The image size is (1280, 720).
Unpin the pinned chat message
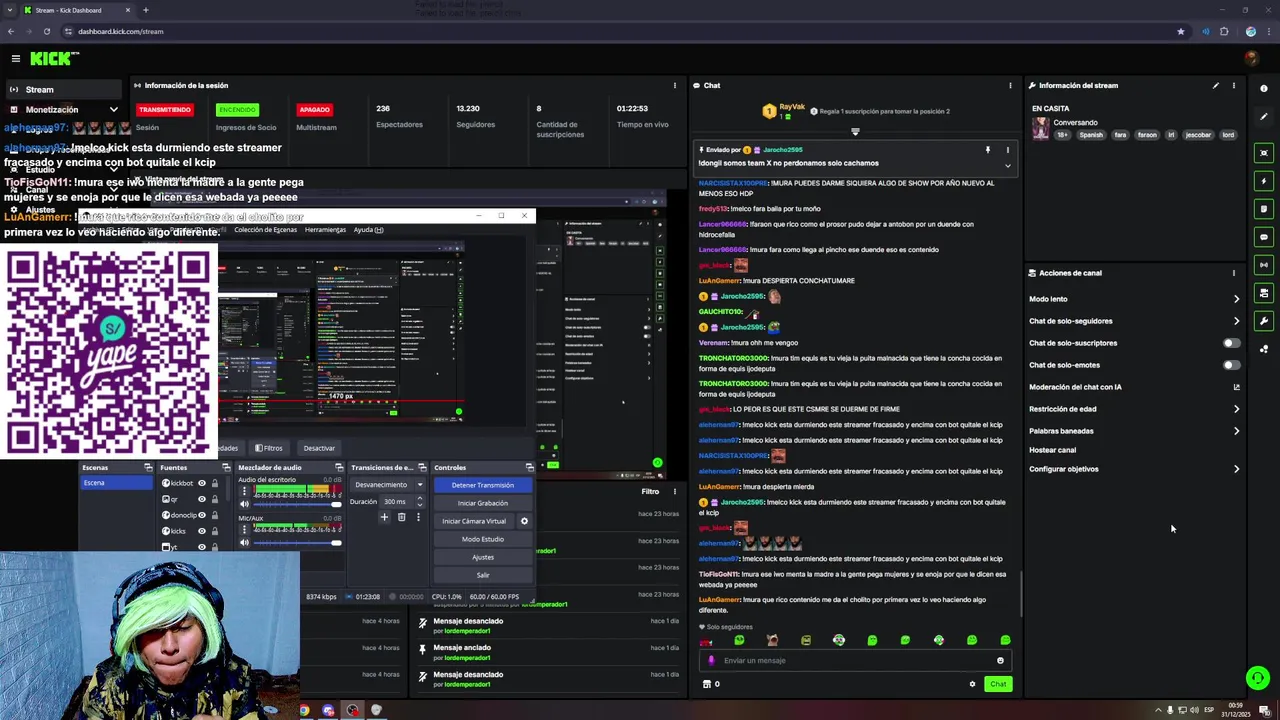(x=987, y=150)
